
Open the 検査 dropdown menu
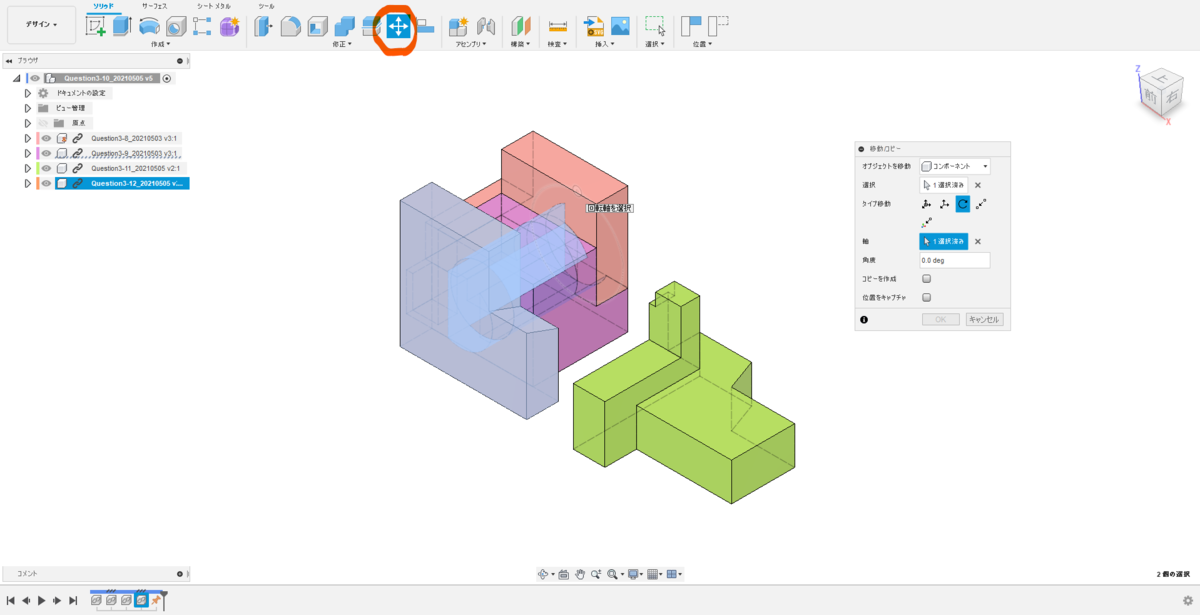pos(558,44)
